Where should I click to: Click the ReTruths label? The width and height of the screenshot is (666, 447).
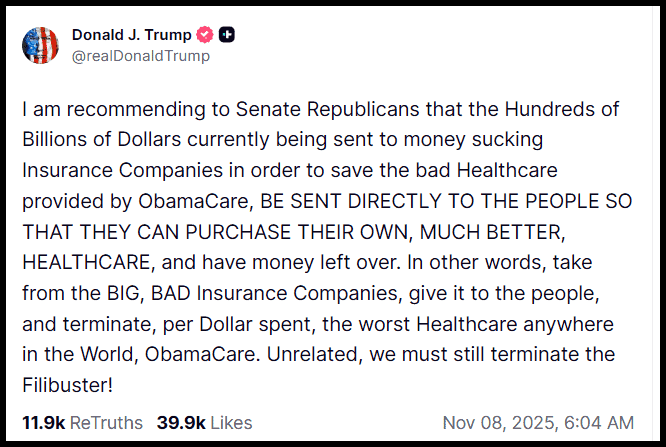click(106, 423)
